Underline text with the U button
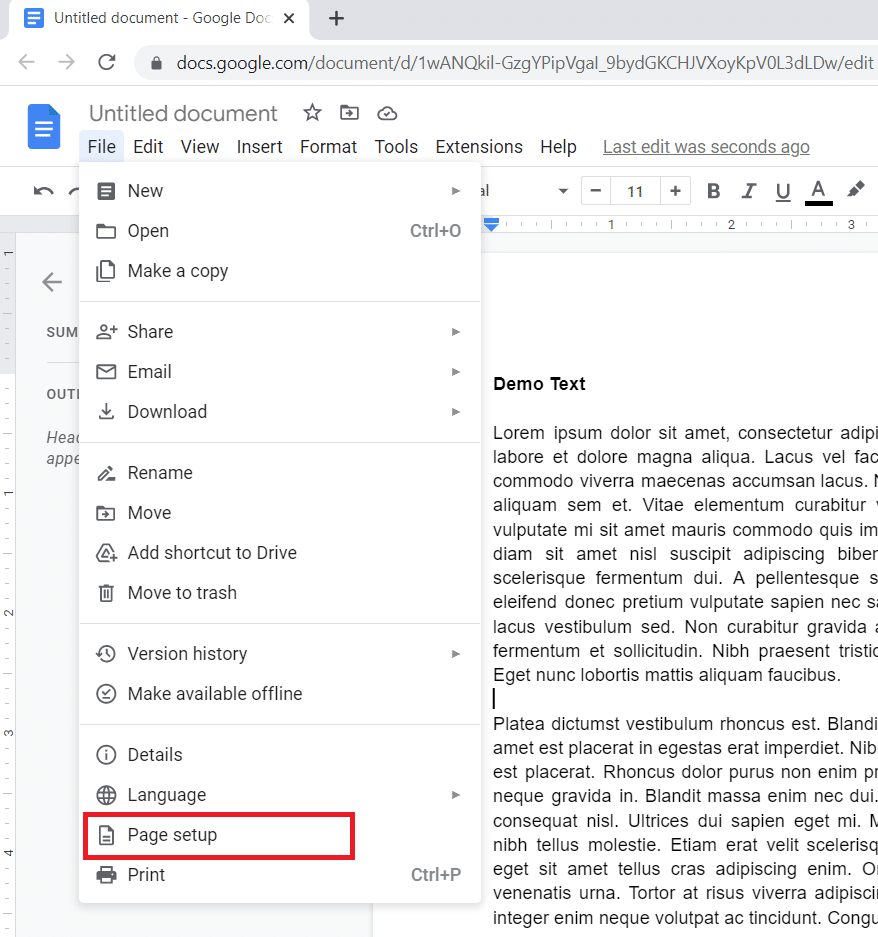This screenshot has width=878, height=937. (783, 192)
